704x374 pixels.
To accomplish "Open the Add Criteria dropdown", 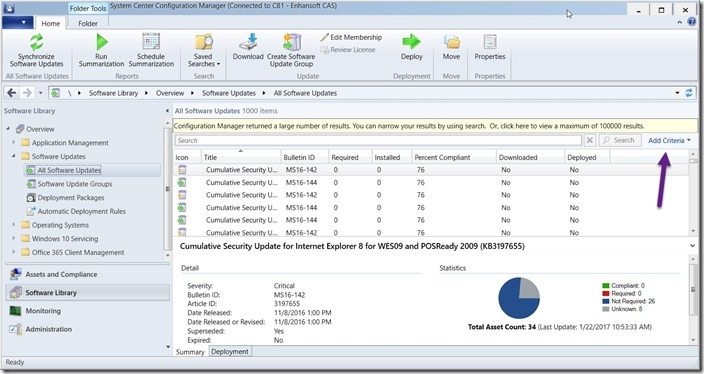I will pyautogui.click(x=669, y=141).
